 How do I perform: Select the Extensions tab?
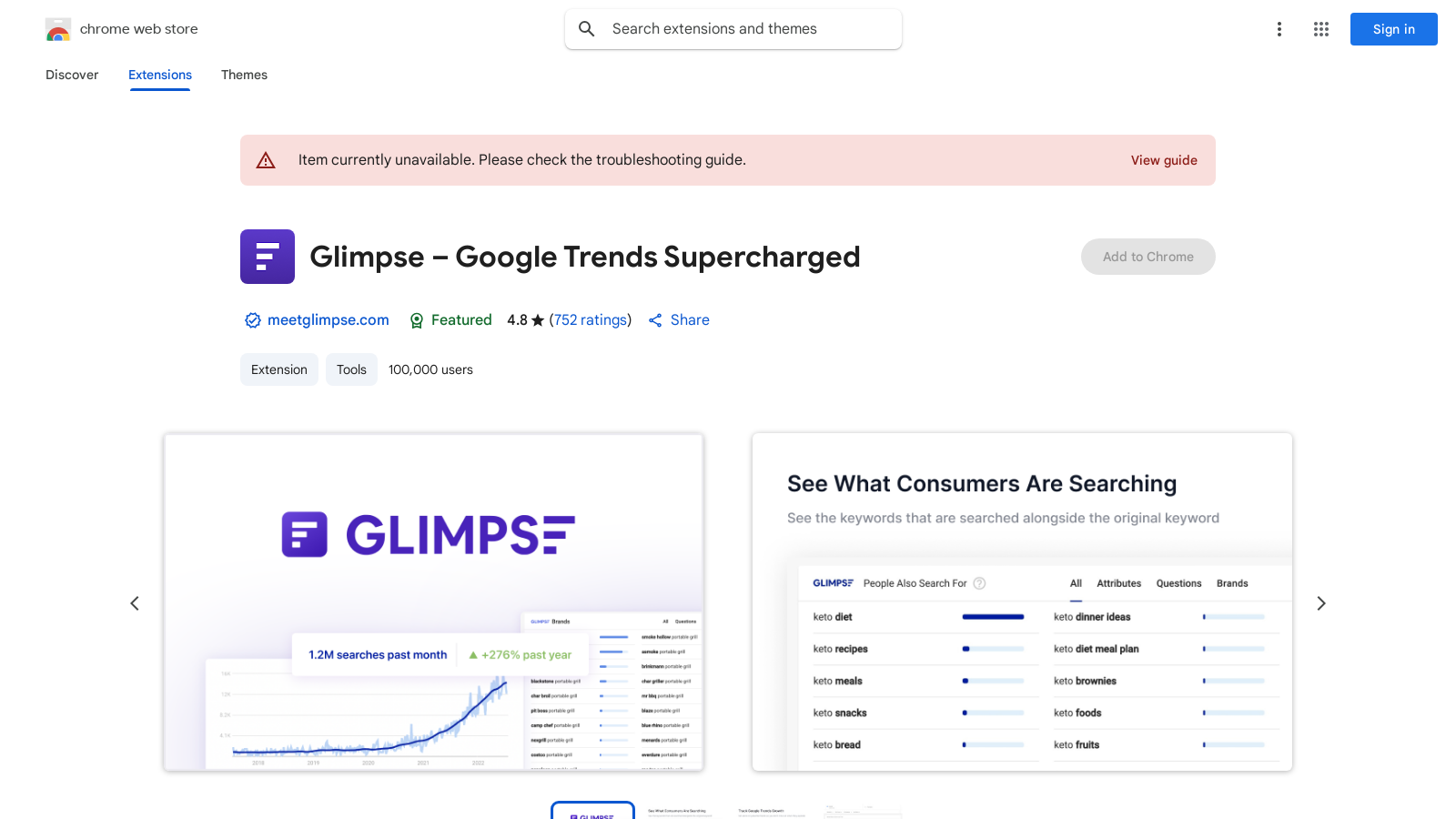(159, 75)
